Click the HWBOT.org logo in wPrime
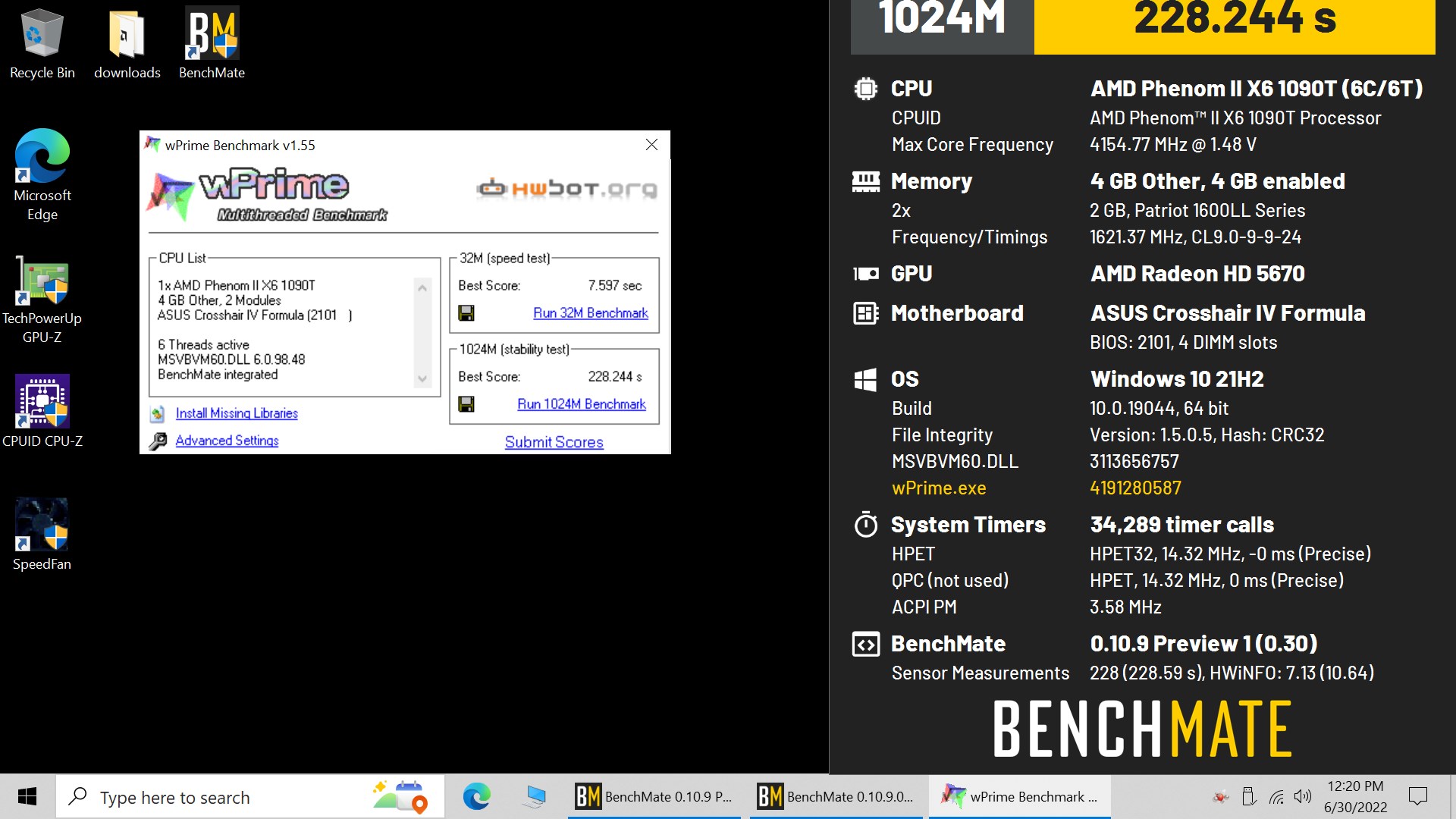The height and width of the screenshot is (819, 1456). (x=567, y=188)
